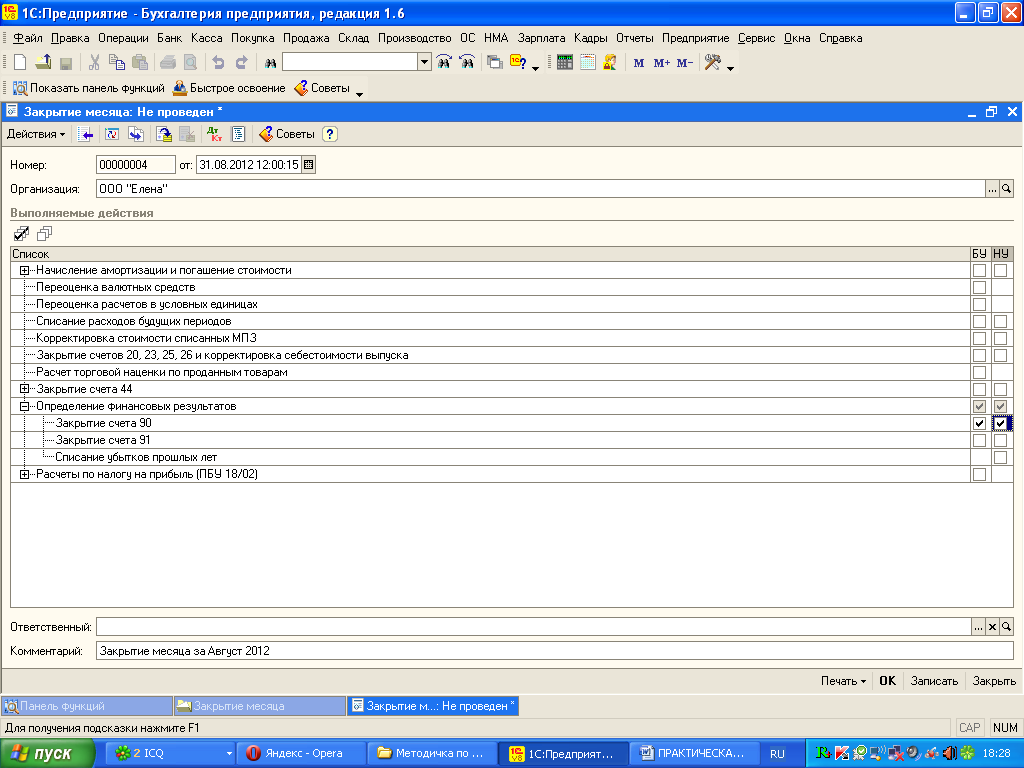Click the OK button
Screen dimensions: 1024x768
(x=888, y=680)
